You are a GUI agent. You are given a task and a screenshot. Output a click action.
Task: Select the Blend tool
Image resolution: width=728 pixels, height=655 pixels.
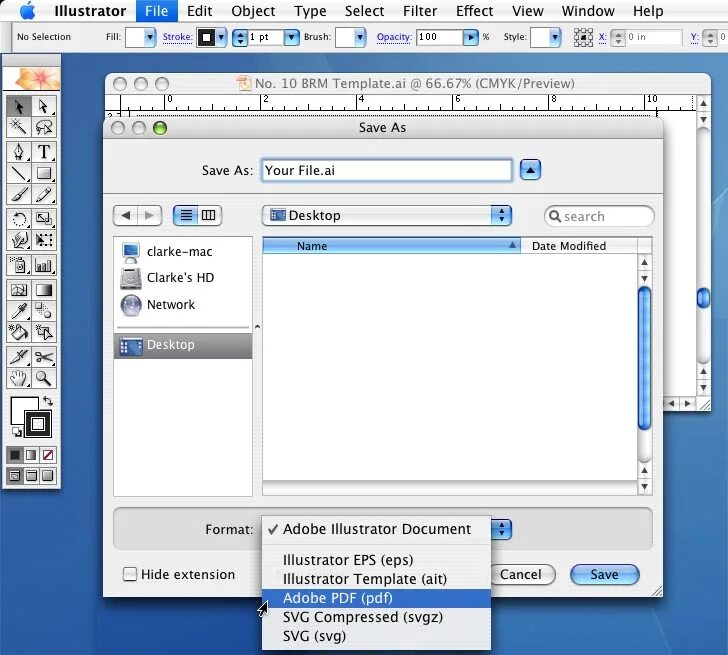click(x=44, y=311)
